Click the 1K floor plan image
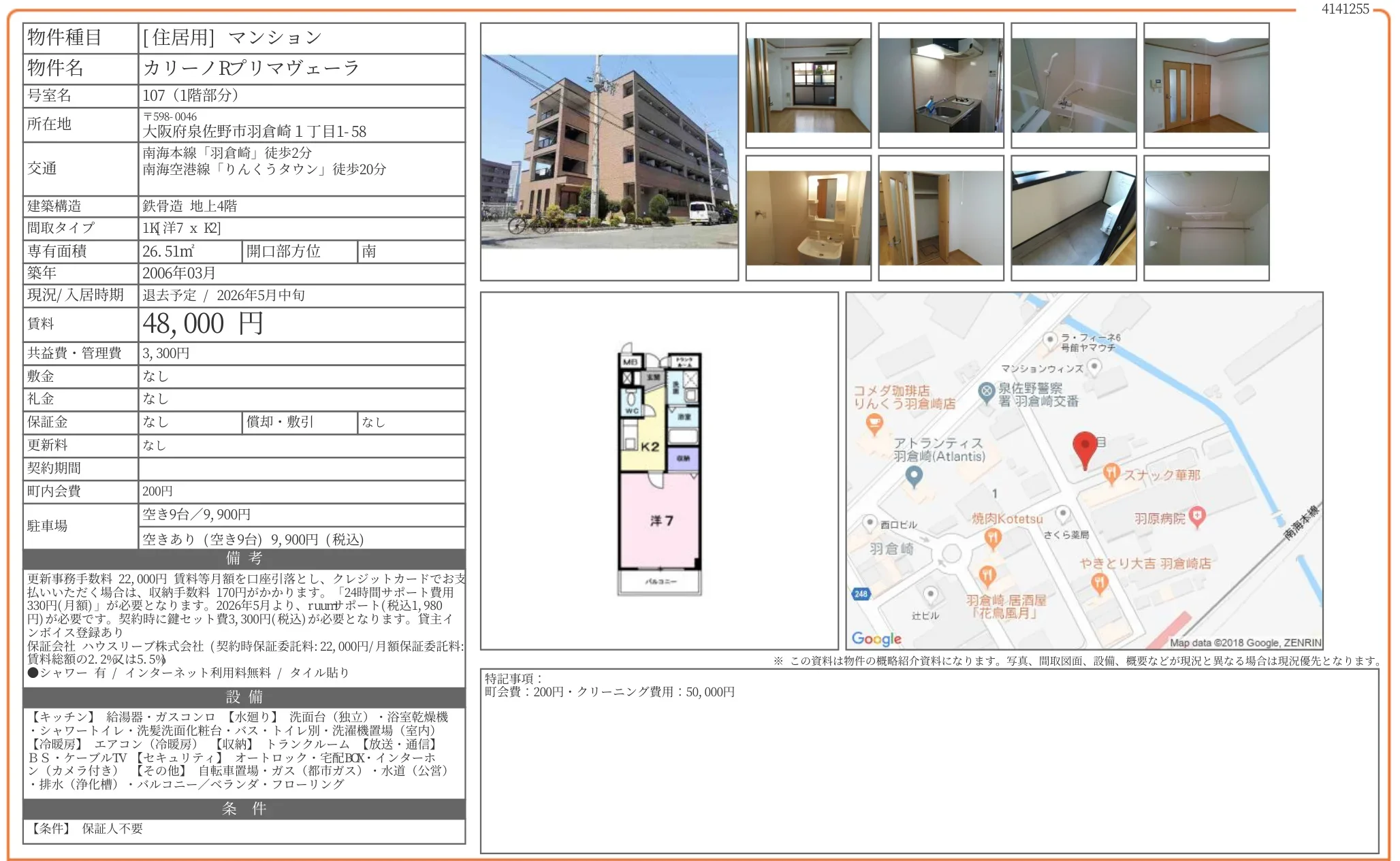 point(659,470)
